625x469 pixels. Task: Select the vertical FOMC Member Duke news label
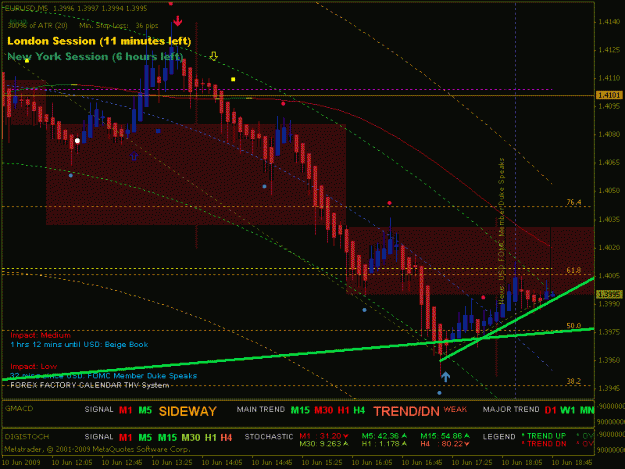coord(501,231)
